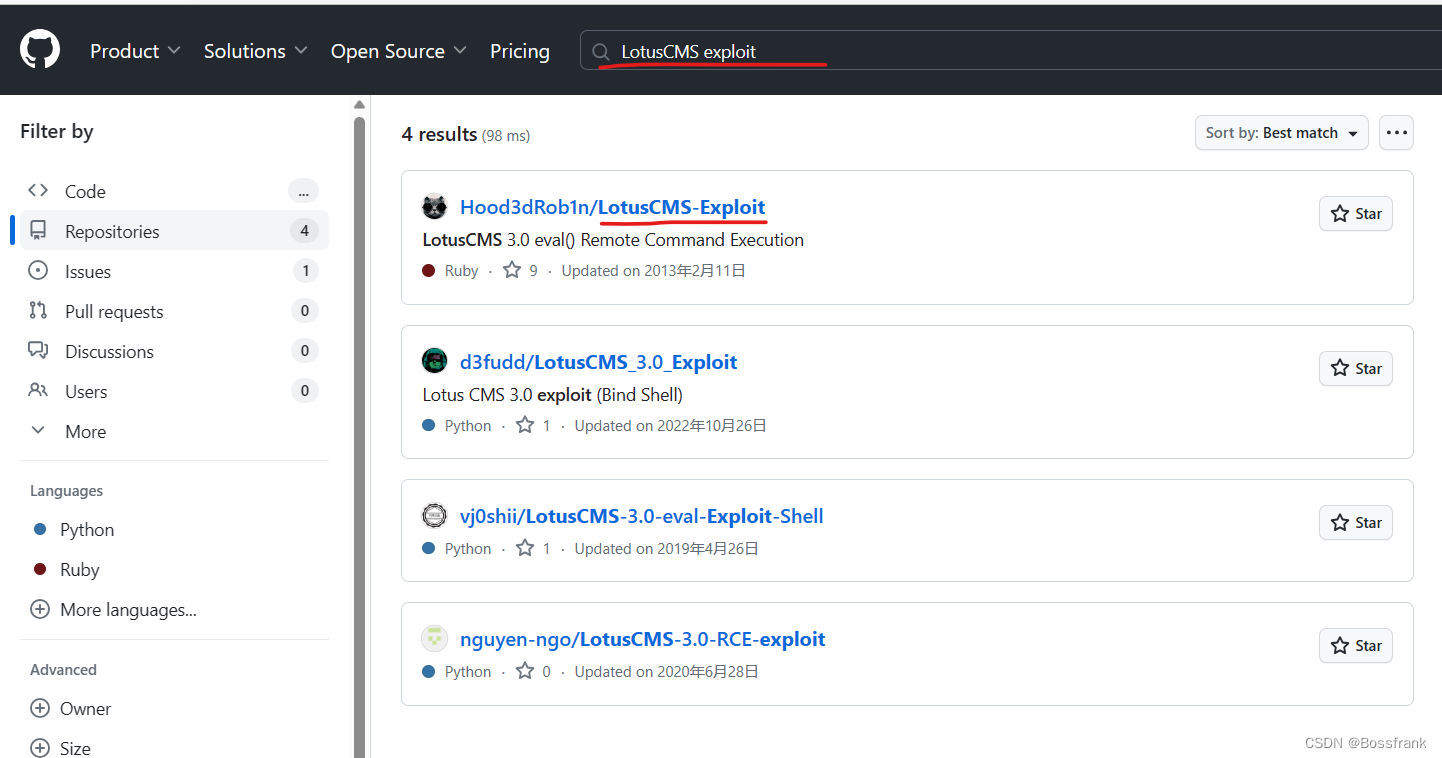Open nguyen-ngo's avatar image
This screenshot has height=758, width=1442.
[x=434, y=638]
